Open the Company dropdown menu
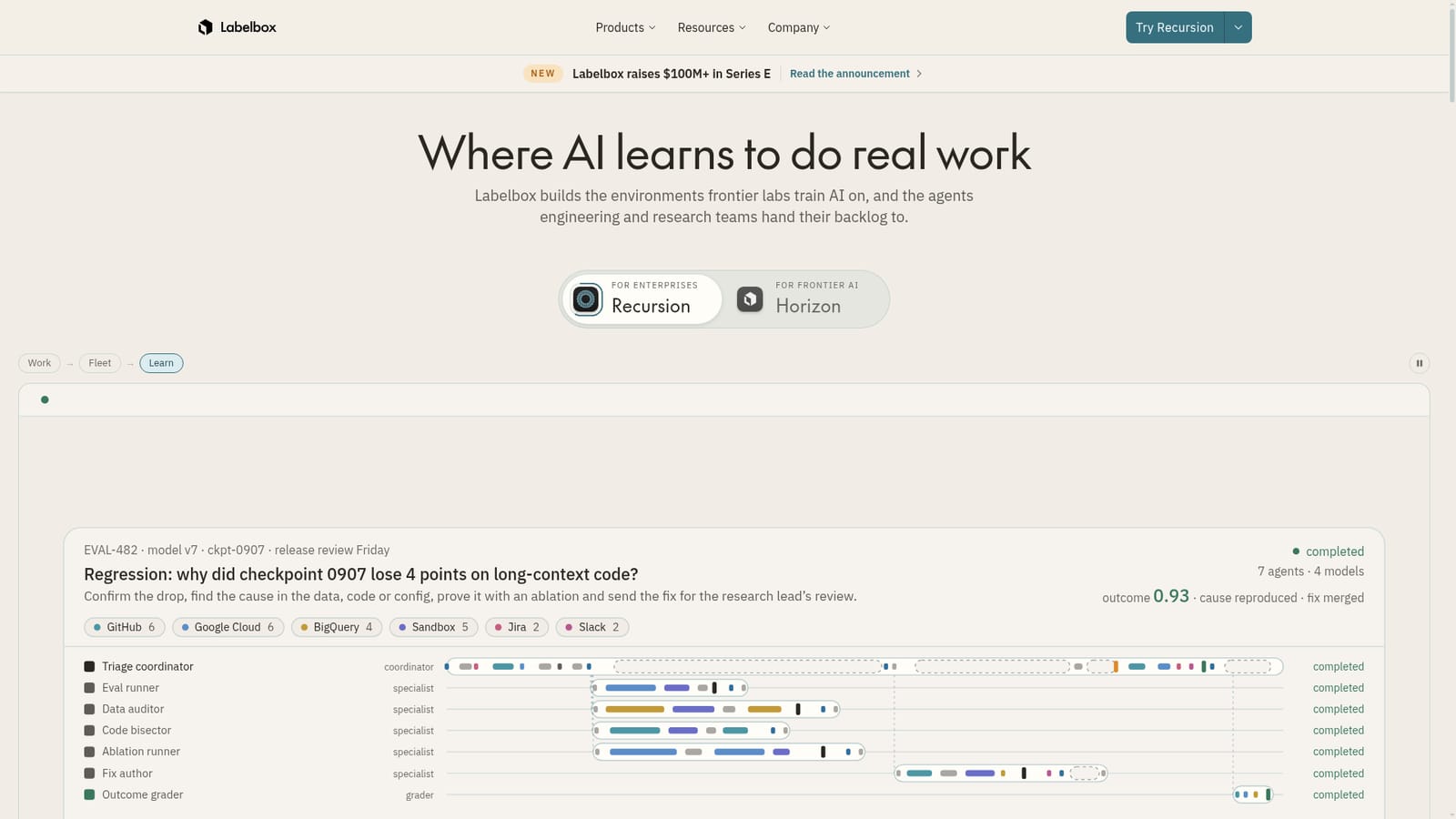Image resolution: width=1456 pixels, height=819 pixels. point(798,27)
